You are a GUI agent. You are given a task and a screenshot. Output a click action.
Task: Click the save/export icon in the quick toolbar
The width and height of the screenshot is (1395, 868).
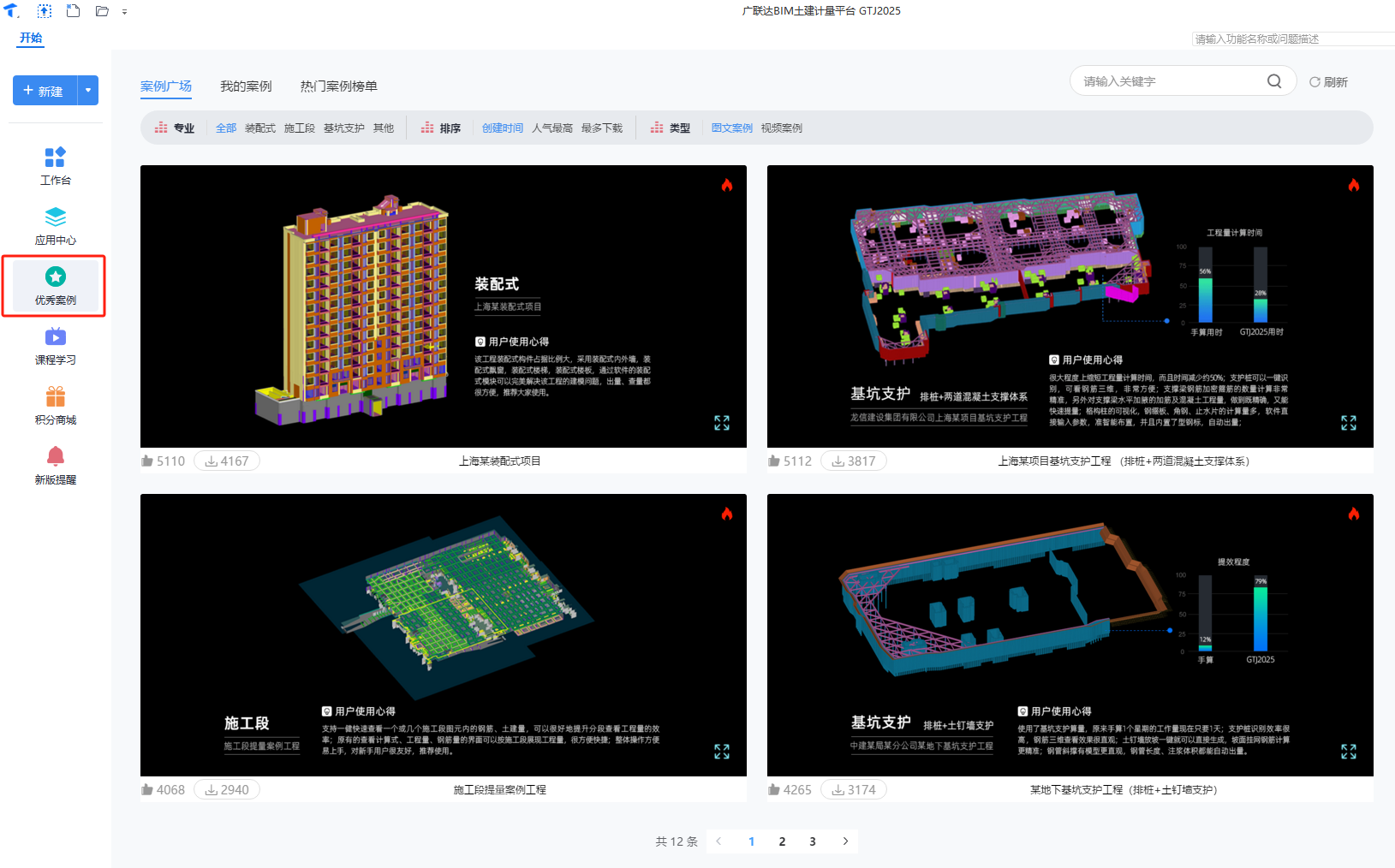click(x=45, y=11)
